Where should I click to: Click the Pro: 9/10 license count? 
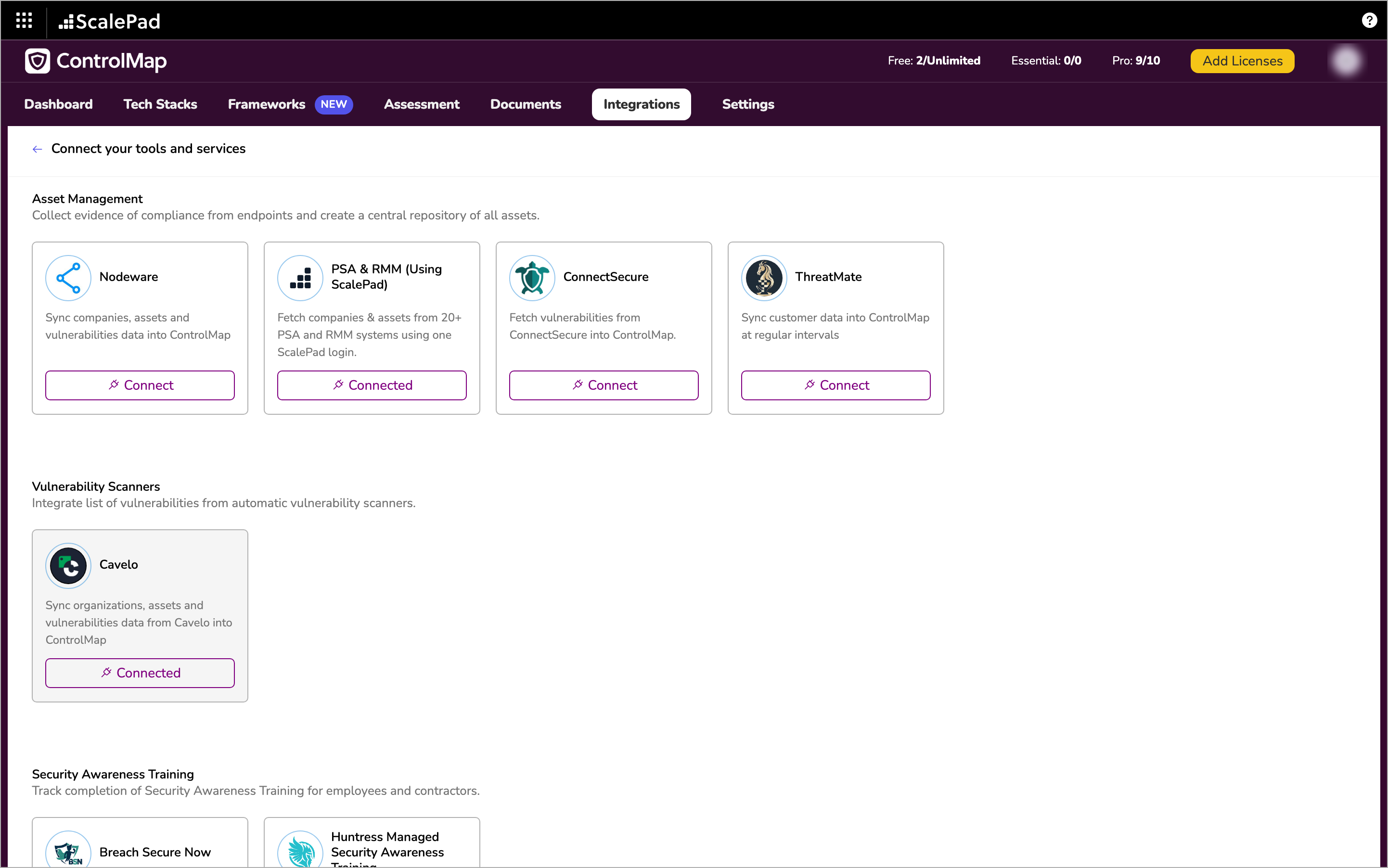pyautogui.click(x=1136, y=61)
